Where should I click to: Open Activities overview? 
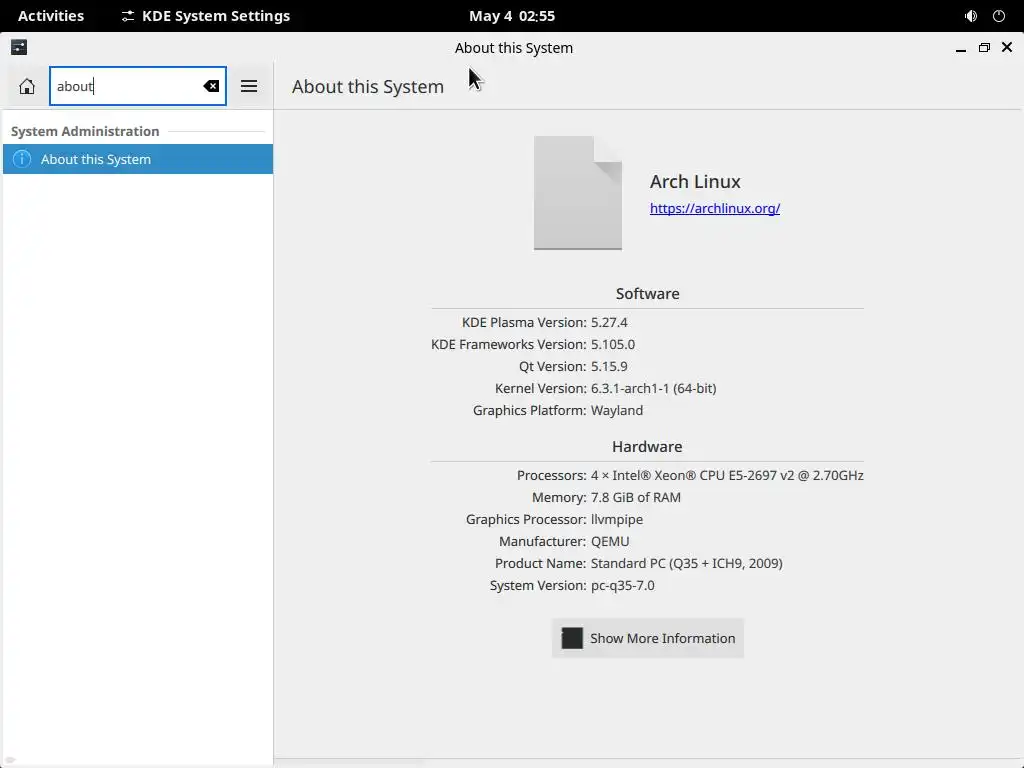click(51, 16)
